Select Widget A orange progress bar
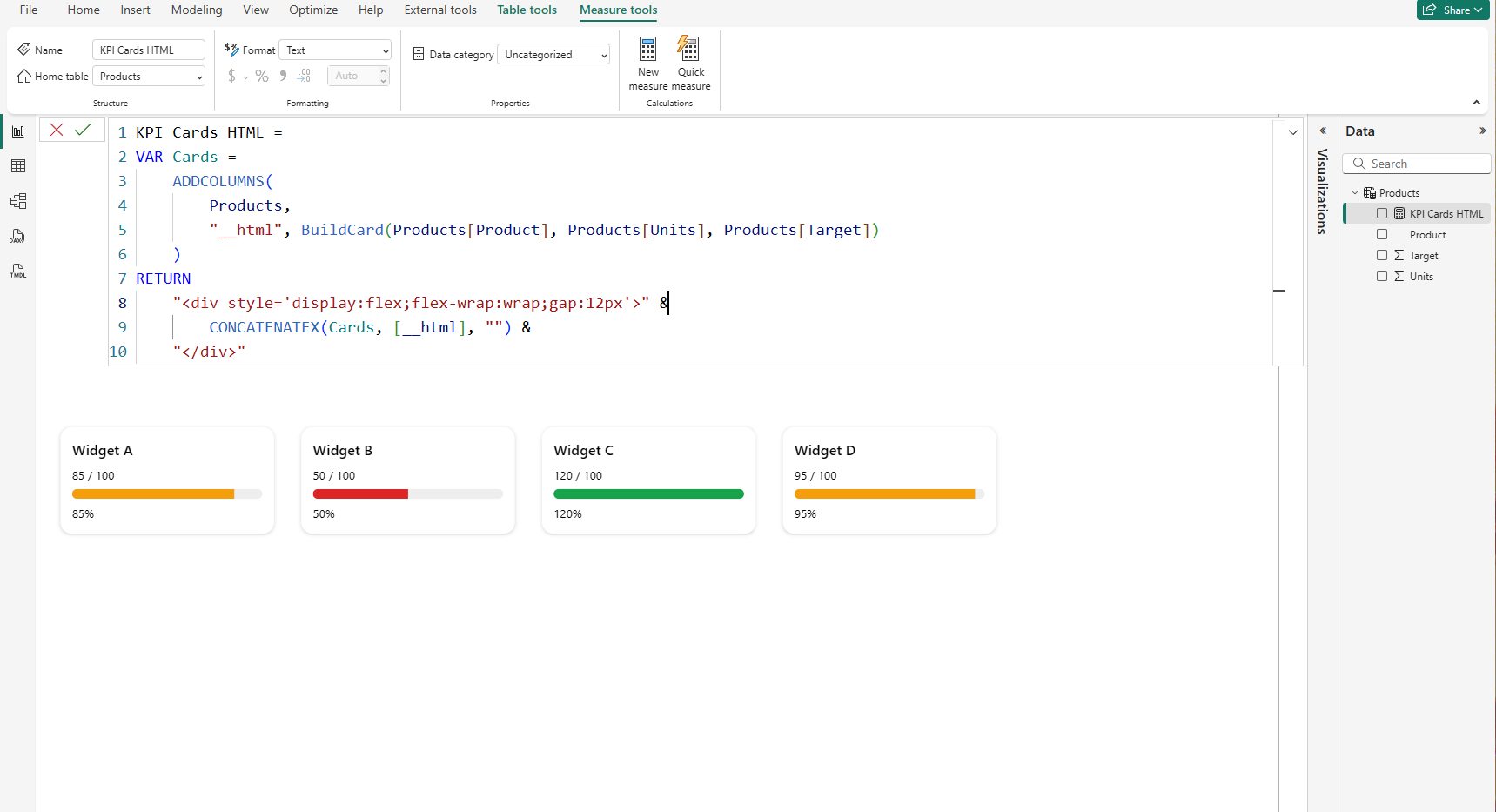 [x=153, y=494]
